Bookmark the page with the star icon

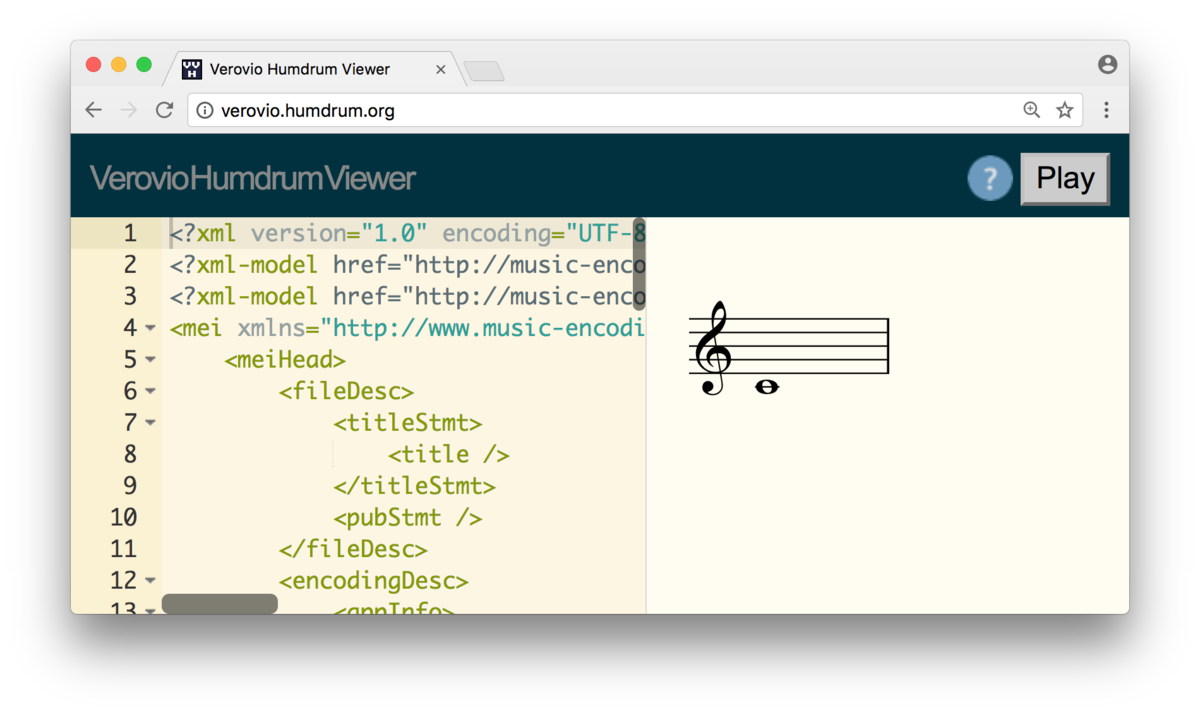coord(1065,110)
